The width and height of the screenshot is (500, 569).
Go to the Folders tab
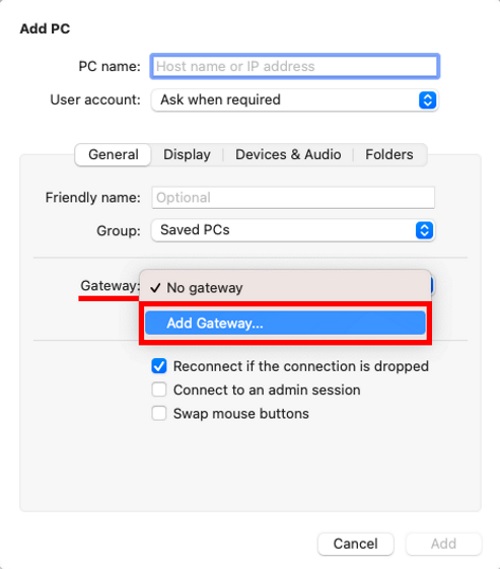click(x=389, y=155)
